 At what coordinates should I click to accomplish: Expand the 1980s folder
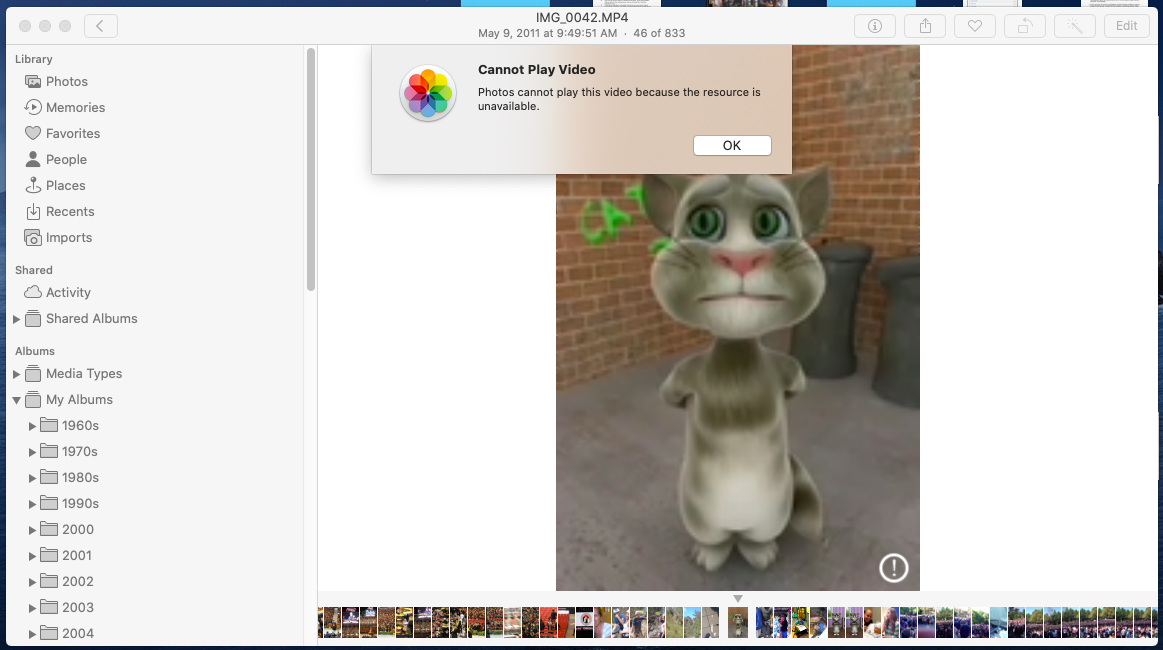tap(32, 478)
